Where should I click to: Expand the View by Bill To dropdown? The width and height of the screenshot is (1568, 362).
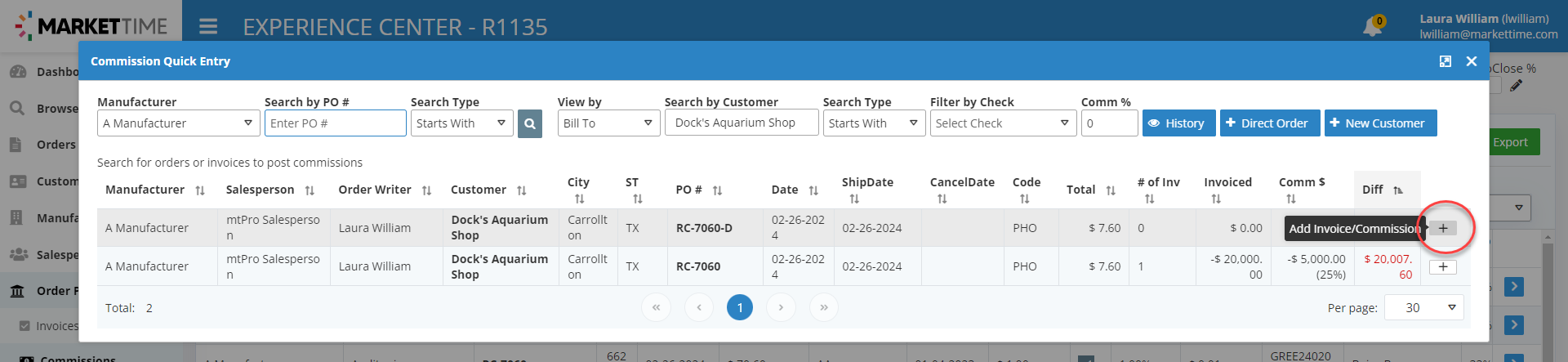pos(608,123)
